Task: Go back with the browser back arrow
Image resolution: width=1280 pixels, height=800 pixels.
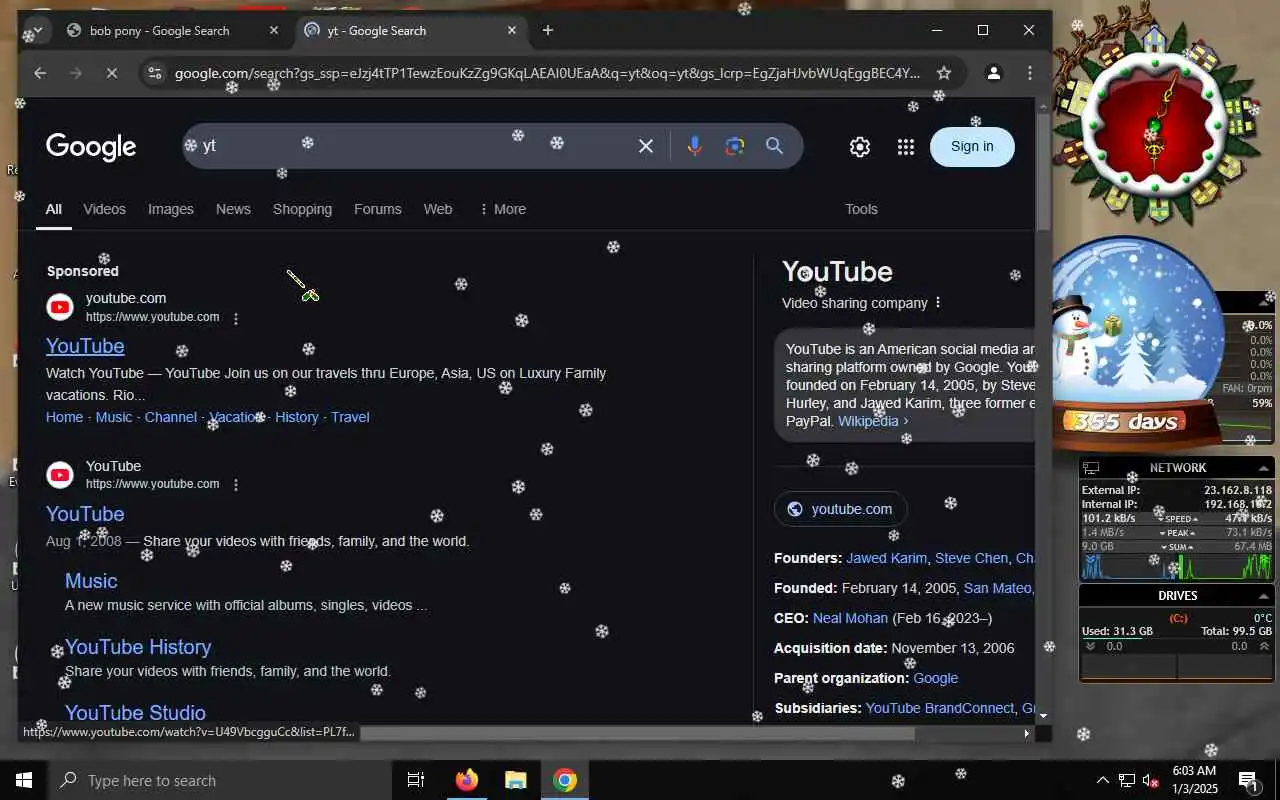Action: pyautogui.click(x=40, y=73)
